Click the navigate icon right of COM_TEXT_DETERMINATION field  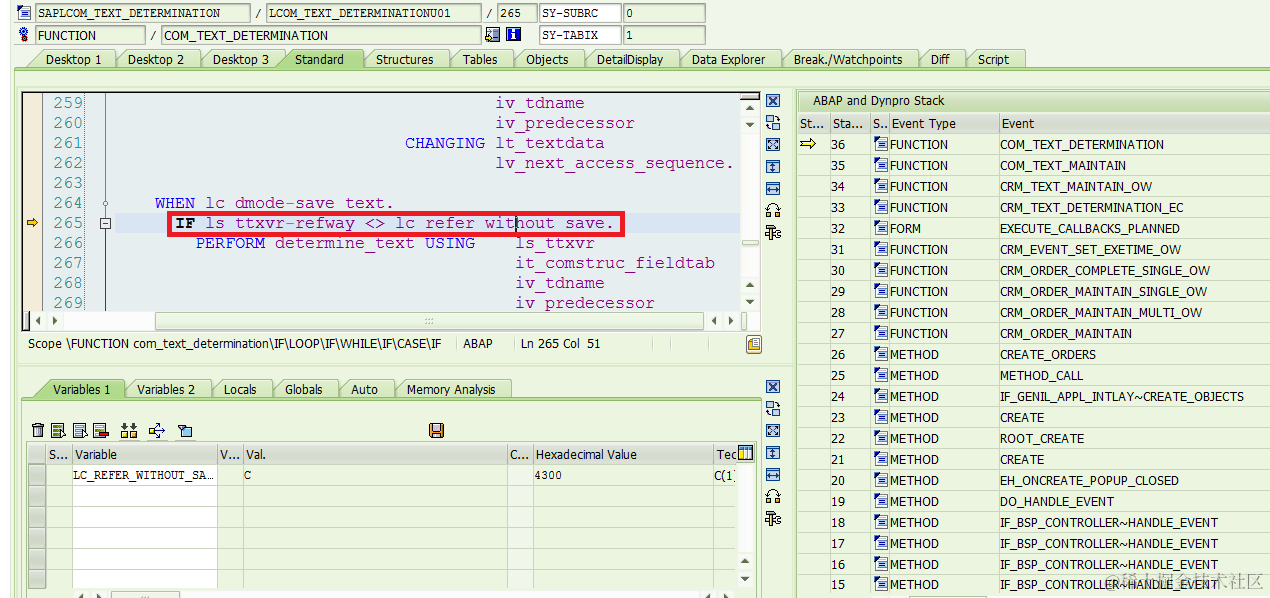click(492, 35)
